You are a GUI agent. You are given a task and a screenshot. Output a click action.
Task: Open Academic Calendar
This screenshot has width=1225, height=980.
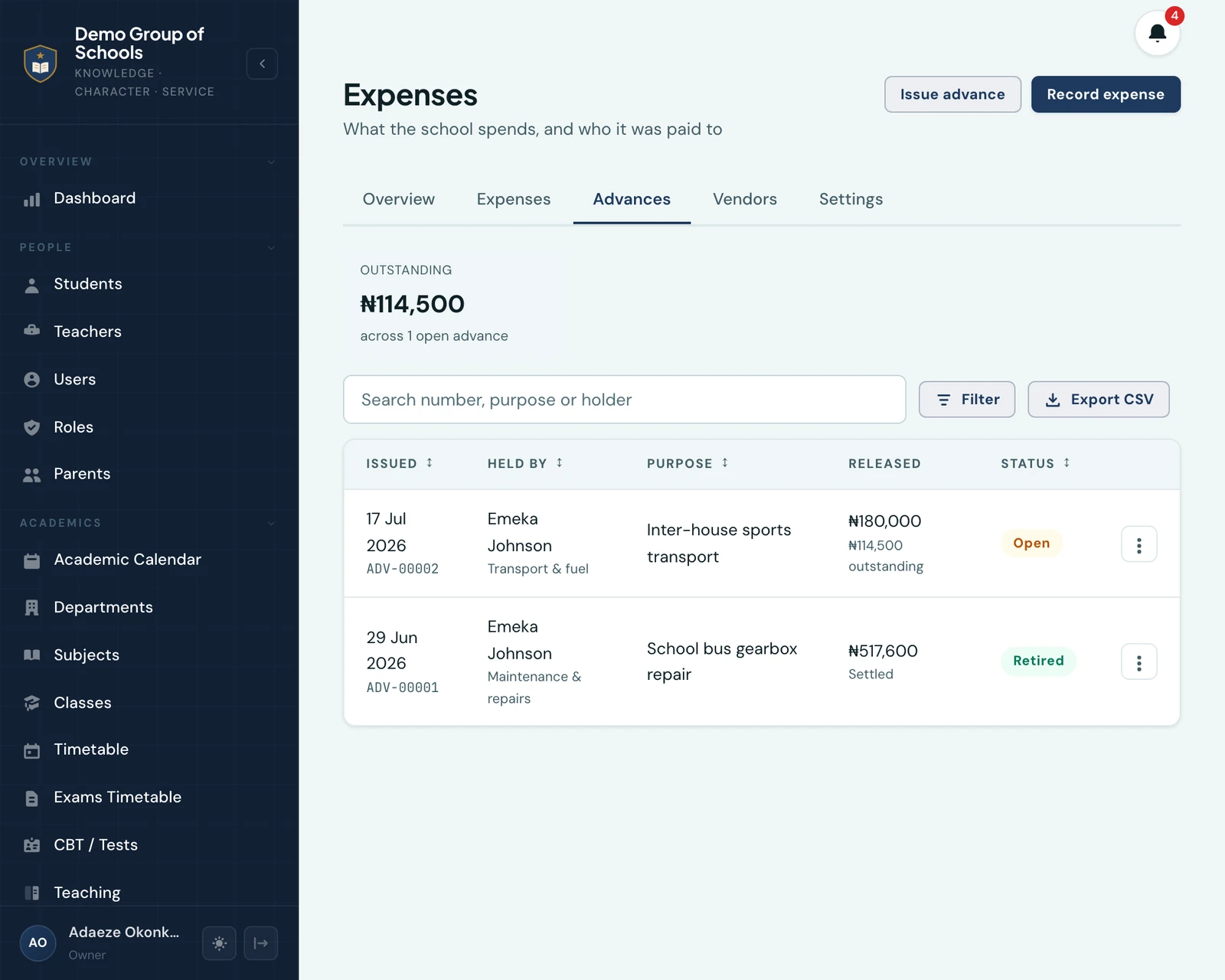(x=149, y=560)
